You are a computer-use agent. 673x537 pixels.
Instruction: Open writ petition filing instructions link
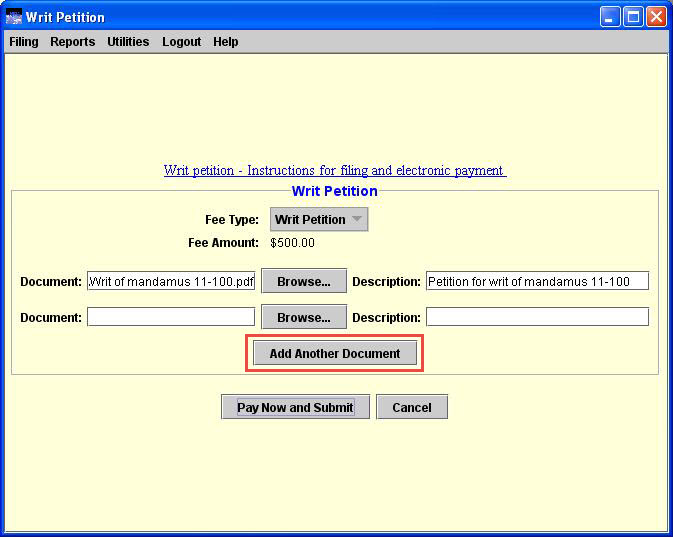335,170
